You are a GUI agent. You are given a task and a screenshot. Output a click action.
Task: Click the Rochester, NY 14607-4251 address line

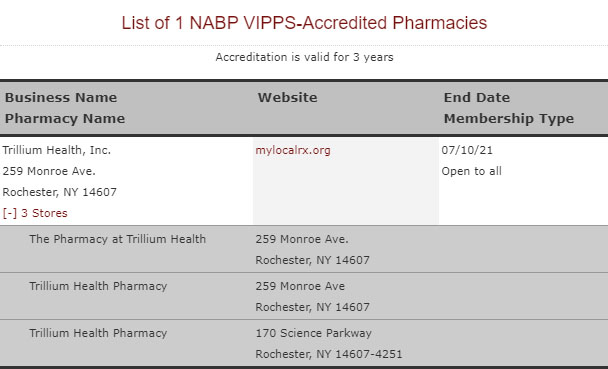click(329, 354)
